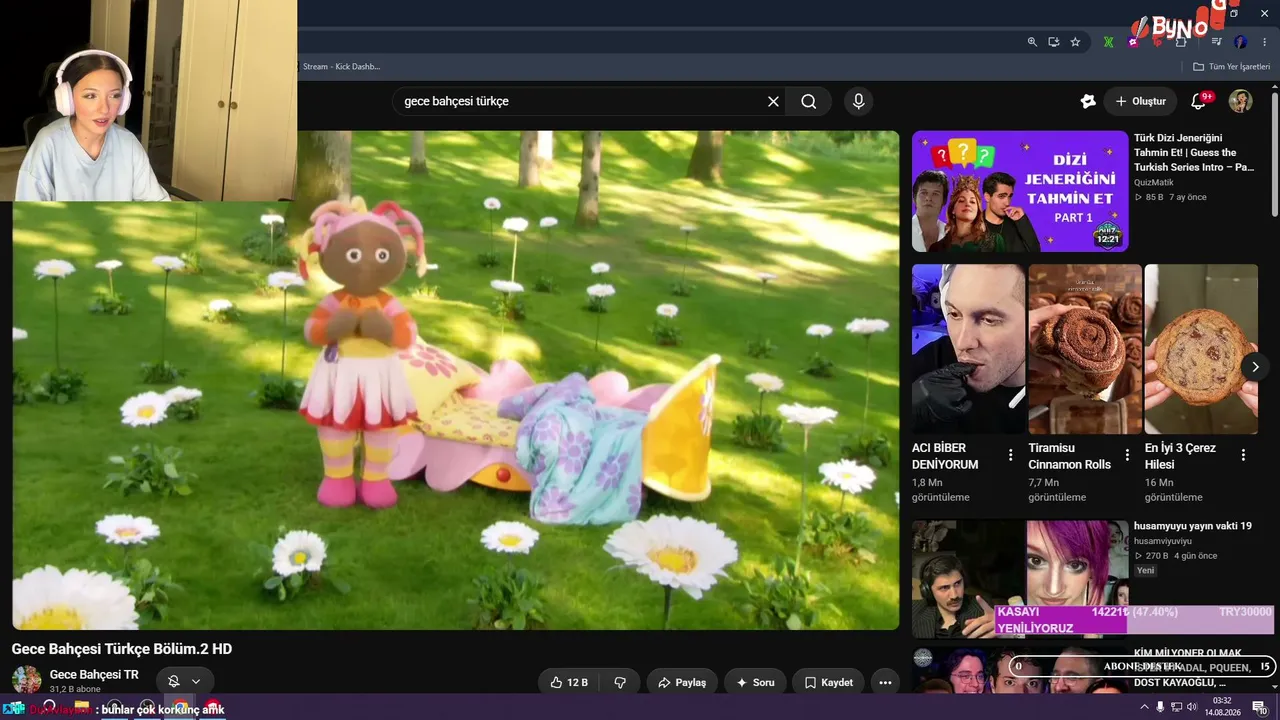Open the Stream - Kick Dashboard bookmark
Viewport: 1280px width, 720px height.
pos(340,67)
